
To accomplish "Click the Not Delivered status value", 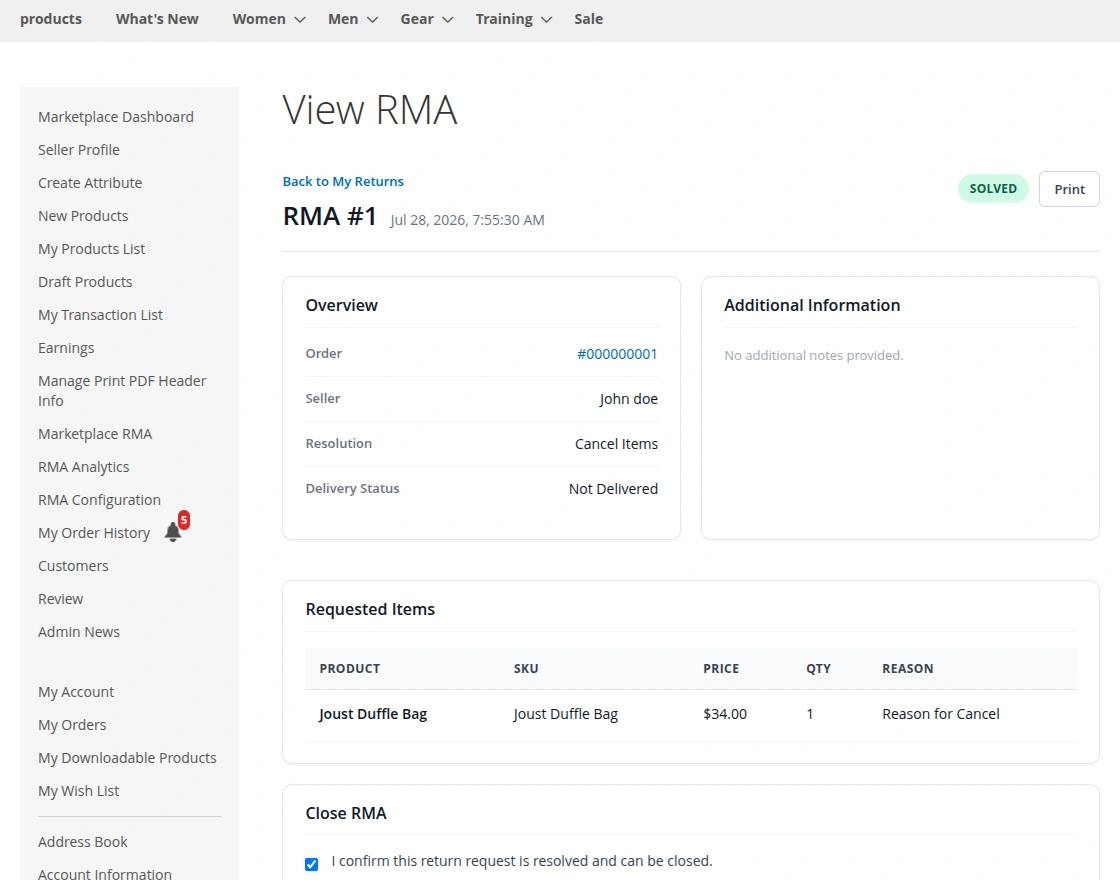I will [613, 489].
